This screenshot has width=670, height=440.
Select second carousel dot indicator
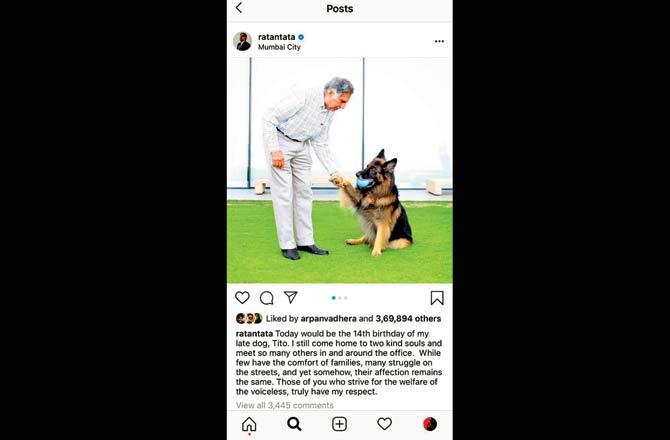coord(340,298)
